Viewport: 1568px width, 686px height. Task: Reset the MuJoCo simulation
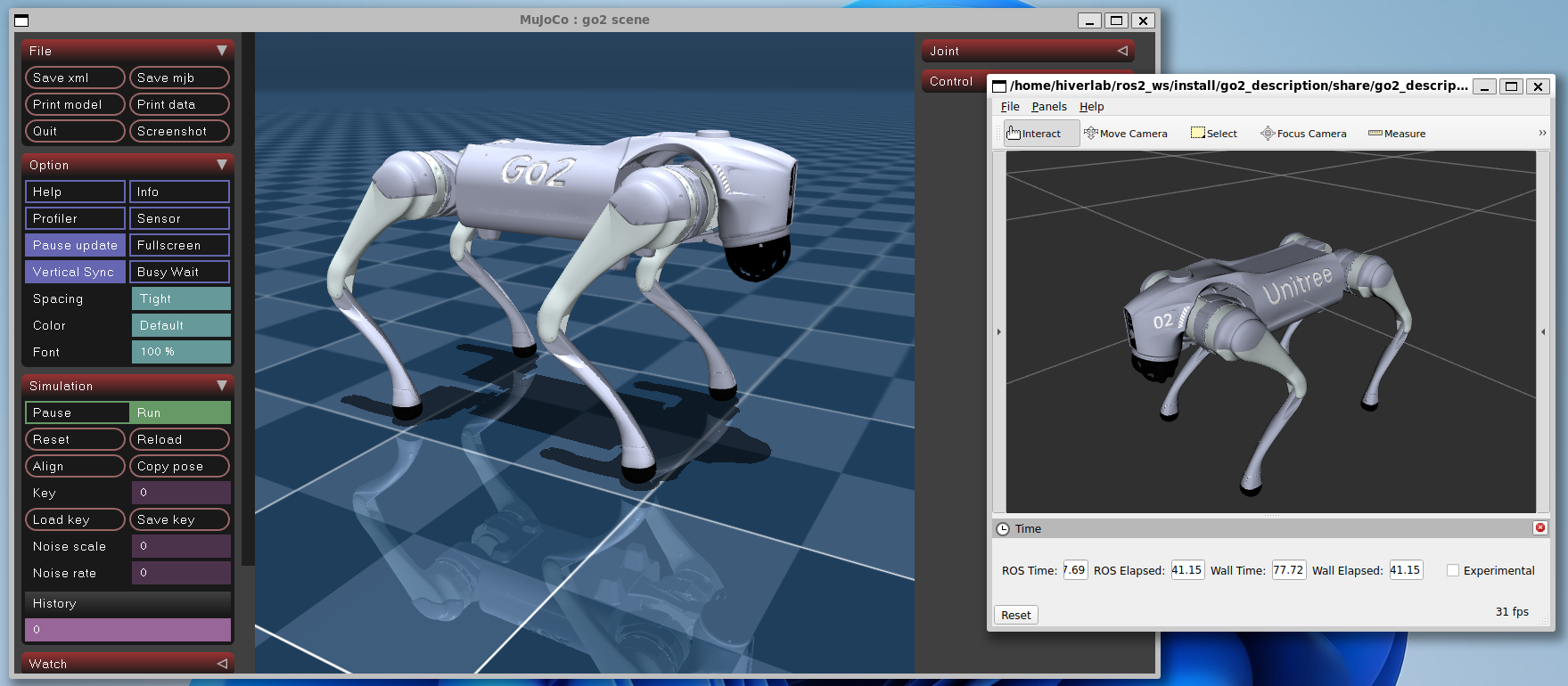tap(75, 439)
